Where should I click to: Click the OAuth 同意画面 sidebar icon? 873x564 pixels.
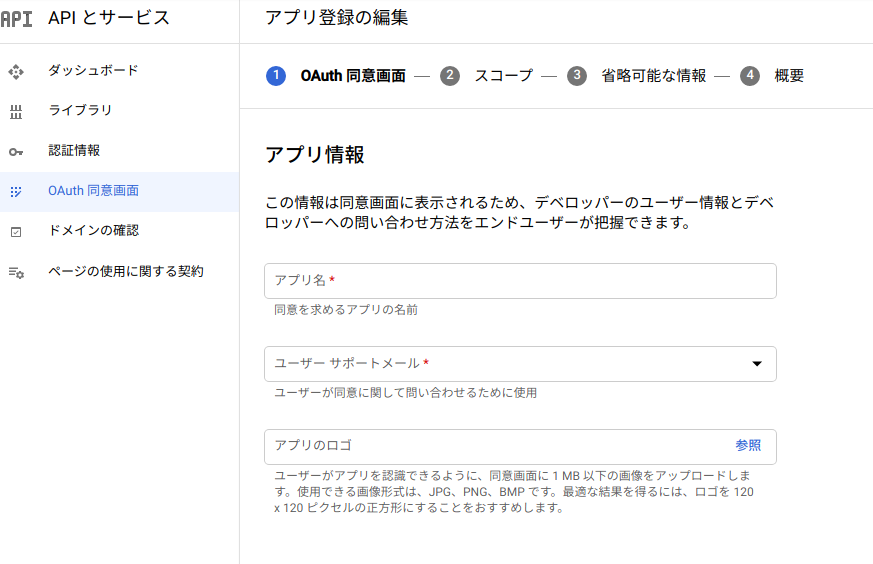(x=16, y=192)
